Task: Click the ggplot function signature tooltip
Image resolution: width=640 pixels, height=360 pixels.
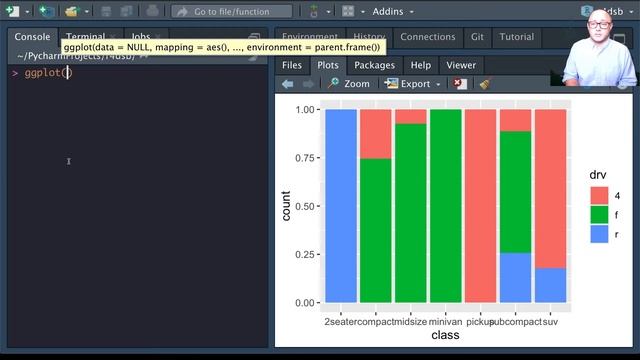Action: (222, 47)
